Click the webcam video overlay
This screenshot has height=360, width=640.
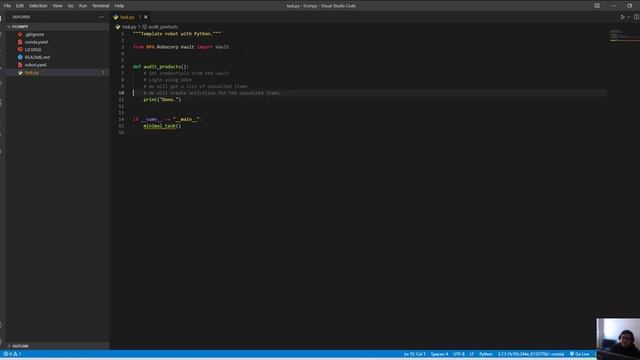[618, 339]
